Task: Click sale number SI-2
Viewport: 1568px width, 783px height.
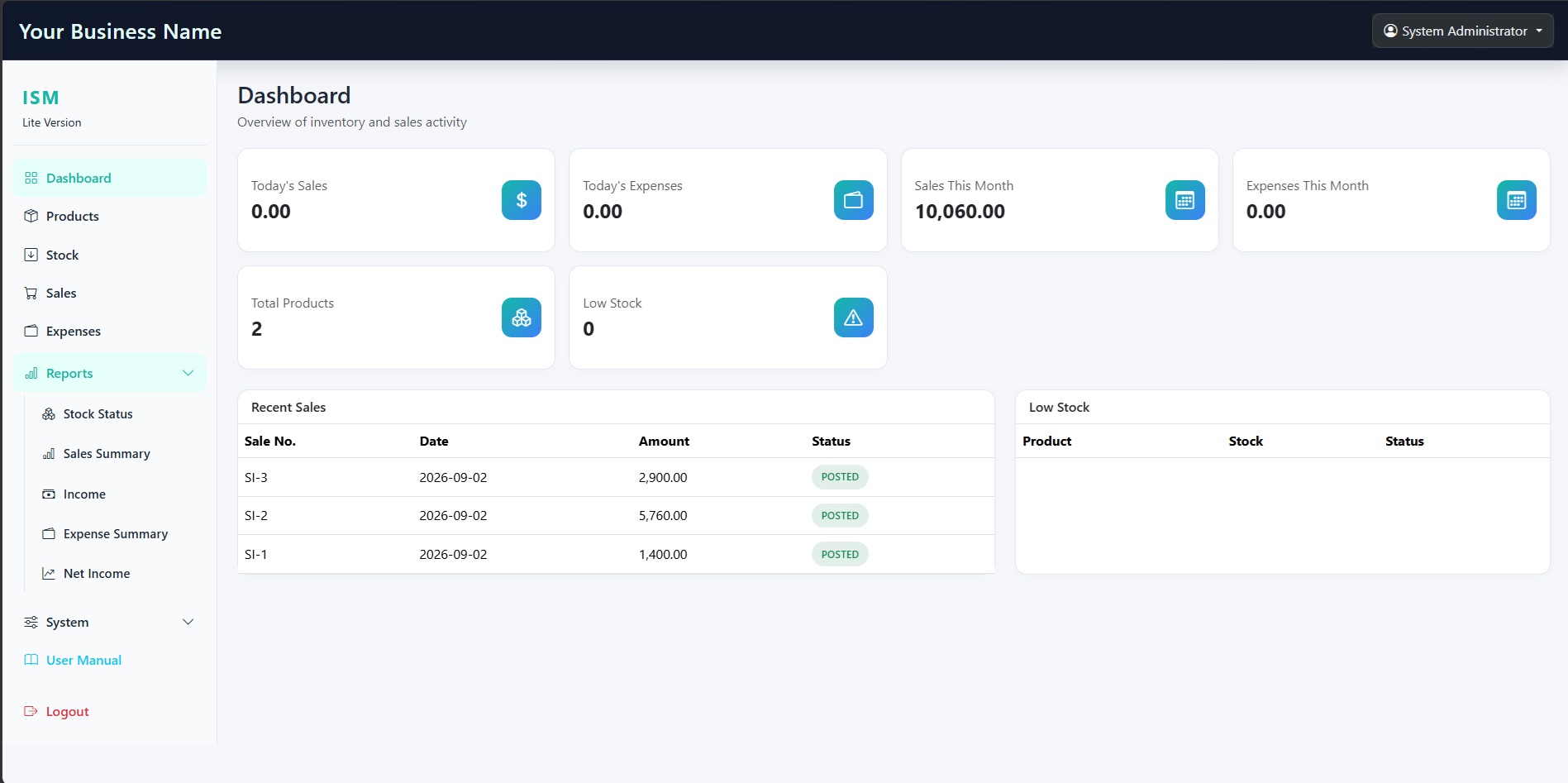Action: 256,515
